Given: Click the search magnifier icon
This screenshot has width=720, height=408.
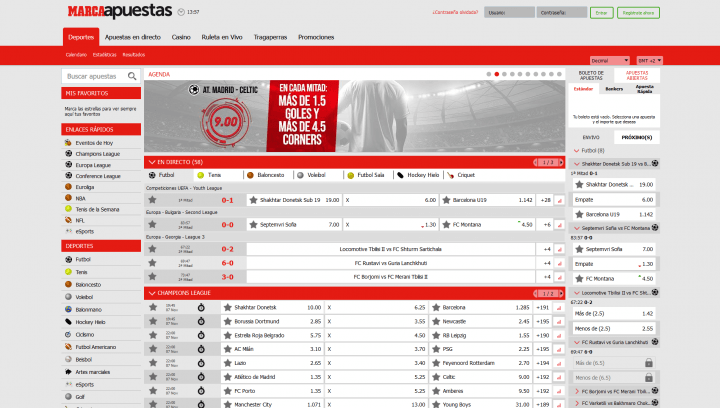Looking at the screenshot, I should [x=132, y=76].
